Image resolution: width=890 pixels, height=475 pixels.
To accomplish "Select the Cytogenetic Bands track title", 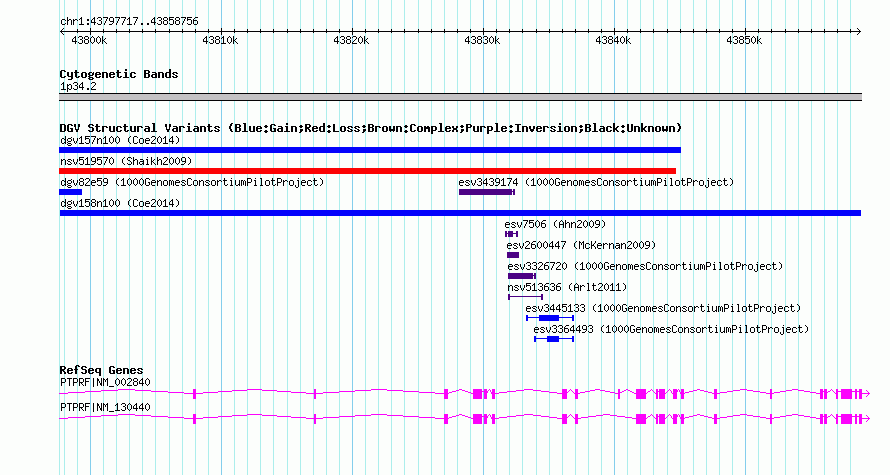I will click(x=119, y=74).
